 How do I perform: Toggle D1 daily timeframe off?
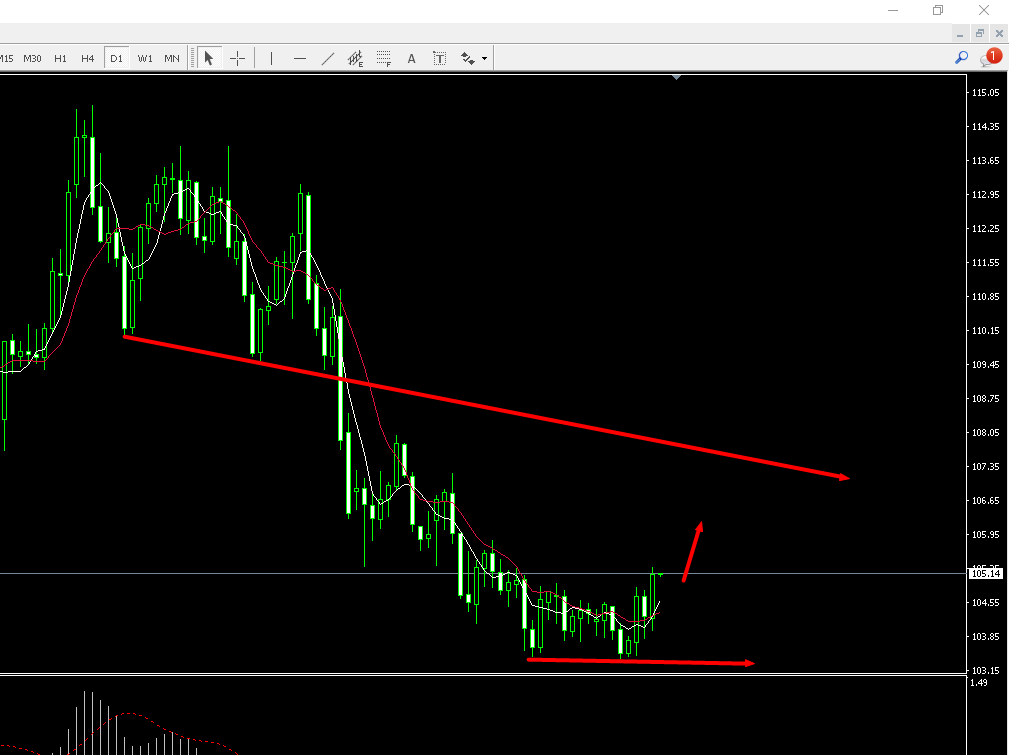[x=116, y=57]
